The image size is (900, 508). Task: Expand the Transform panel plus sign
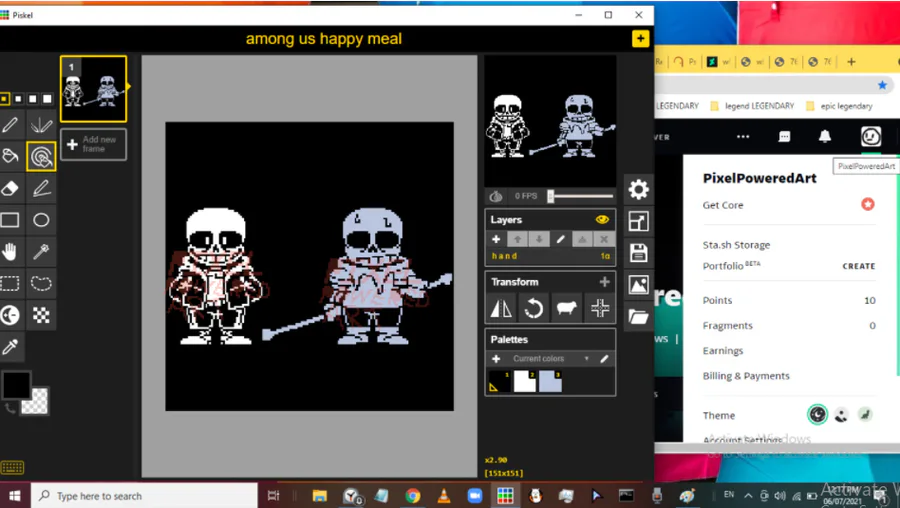[604, 282]
